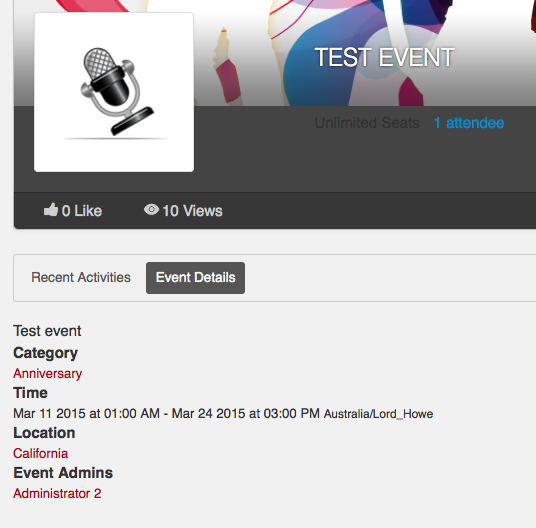The width and height of the screenshot is (536, 528).
Task: Click the Location heading
Action: pyautogui.click(x=44, y=433)
